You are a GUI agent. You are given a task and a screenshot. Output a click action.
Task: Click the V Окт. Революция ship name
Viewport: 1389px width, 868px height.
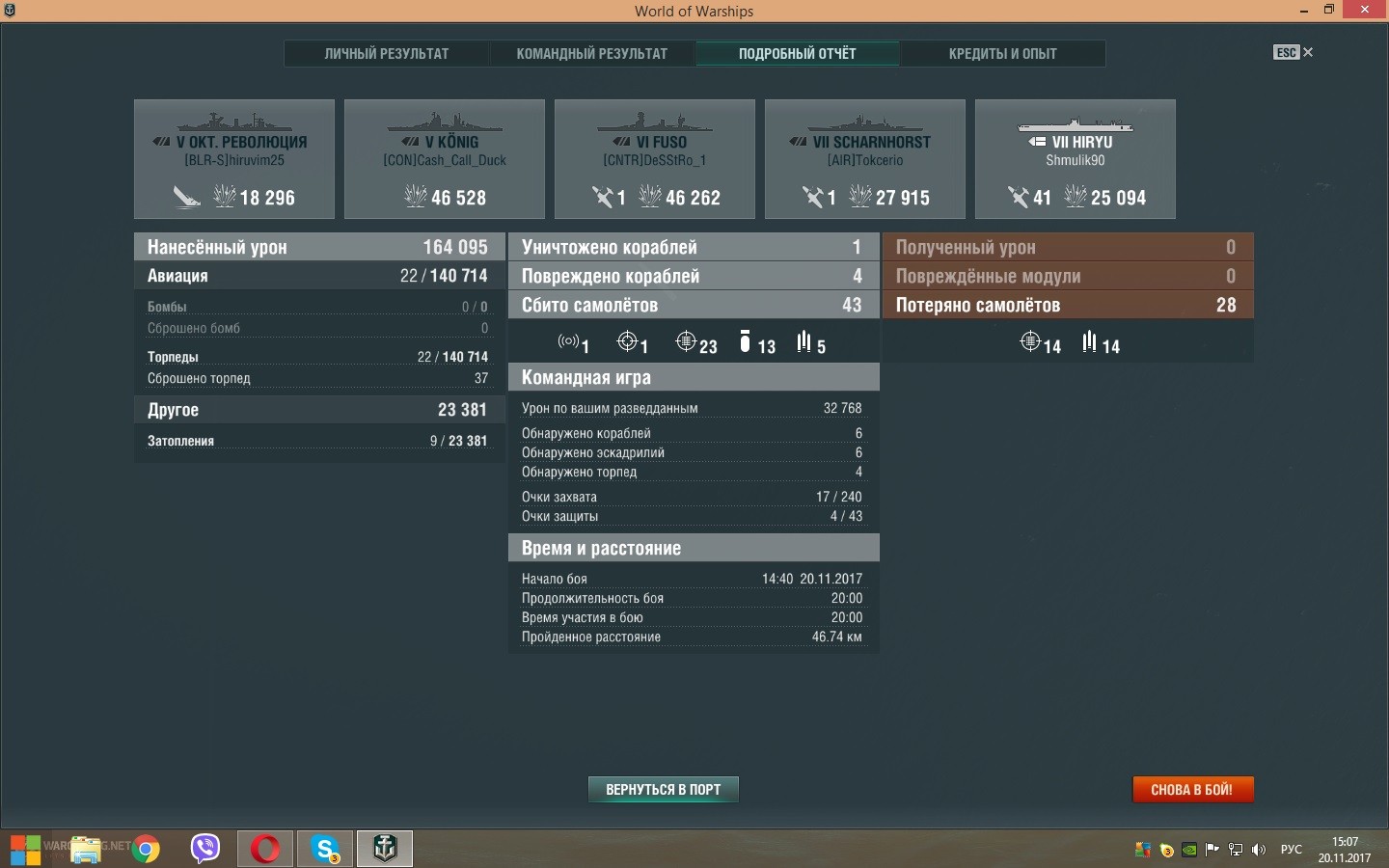(241, 142)
